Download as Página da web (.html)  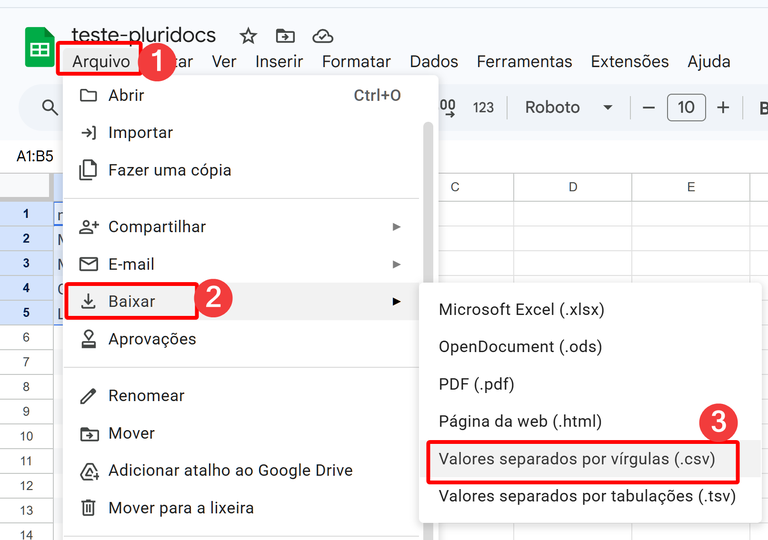coord(590,421)
